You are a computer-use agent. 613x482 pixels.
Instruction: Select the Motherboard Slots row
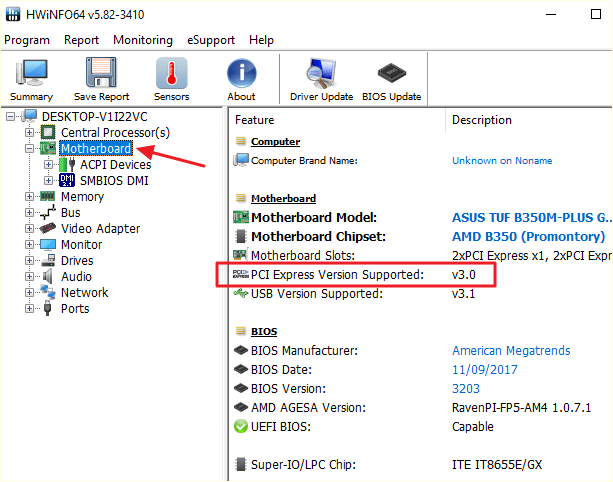point(421,255)
